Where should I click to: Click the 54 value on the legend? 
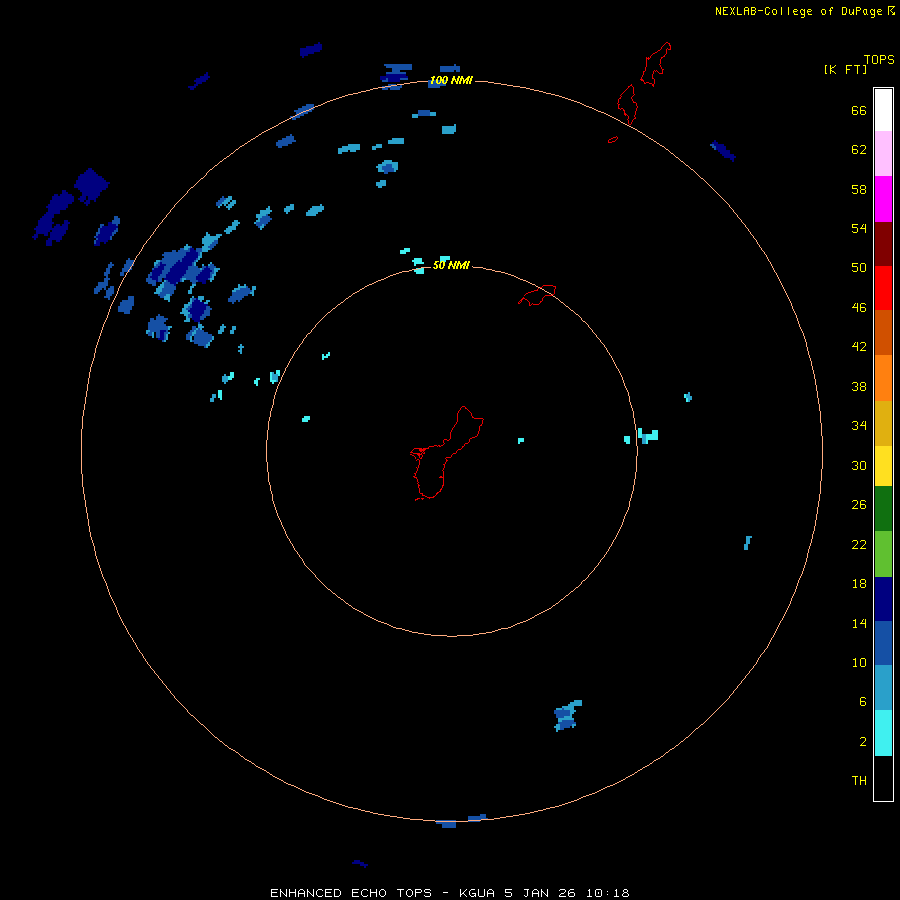click(x=858, y=228)
